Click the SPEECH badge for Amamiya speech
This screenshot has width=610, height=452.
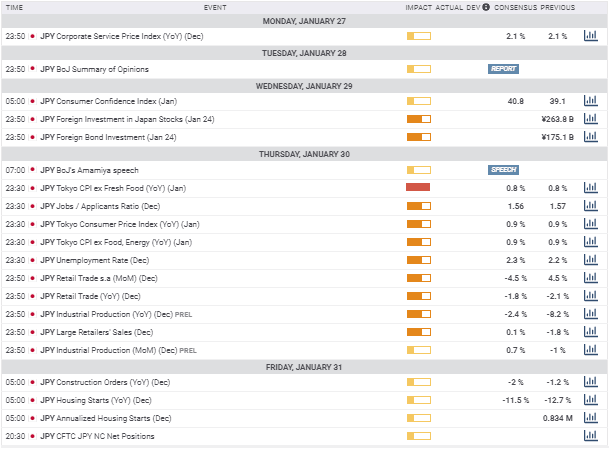click(x=503, y=170)
